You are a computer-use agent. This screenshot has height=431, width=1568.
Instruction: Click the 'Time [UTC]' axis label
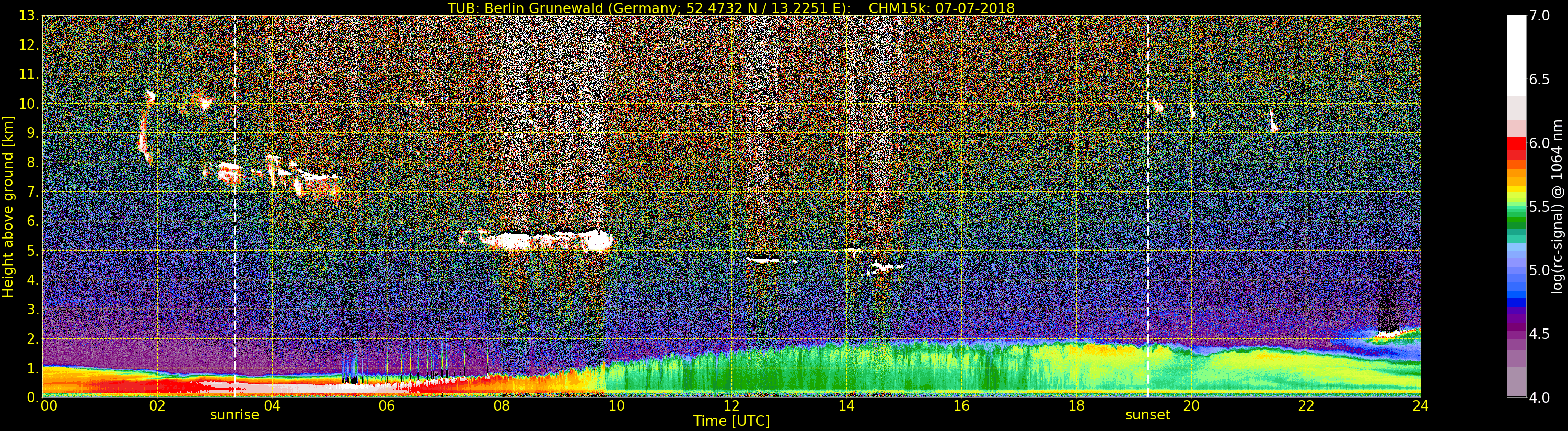[x=731, y=421]
